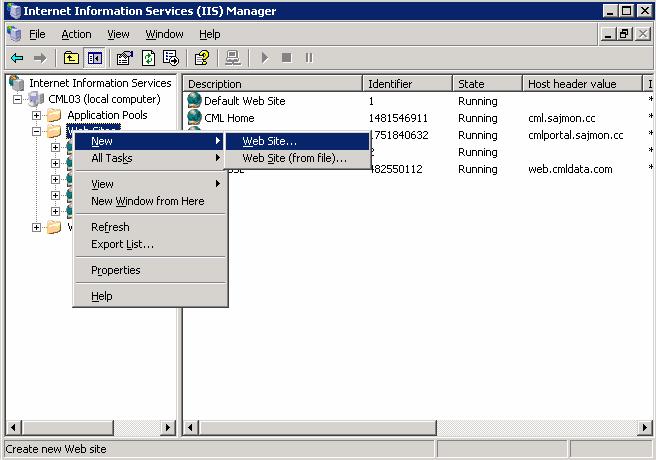Choose Refresh in context menu
Screen dimensions: 656x460
click(149, 227)
